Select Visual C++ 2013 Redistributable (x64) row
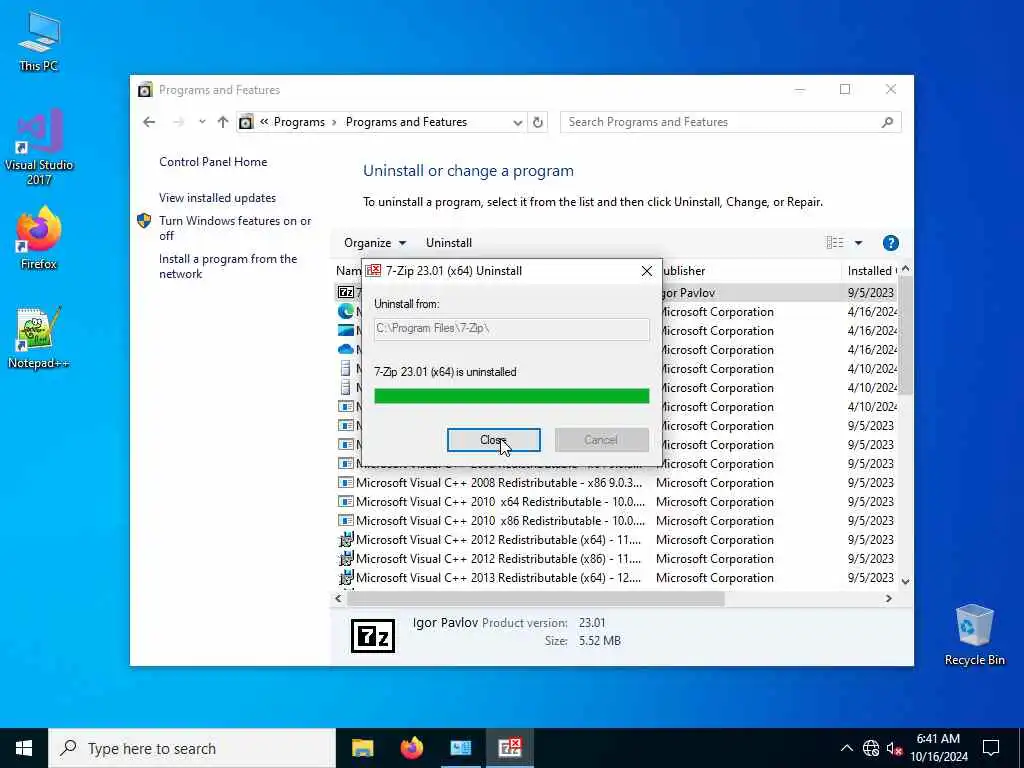This screenshot has height=768, width=1024. pos(616,578)
